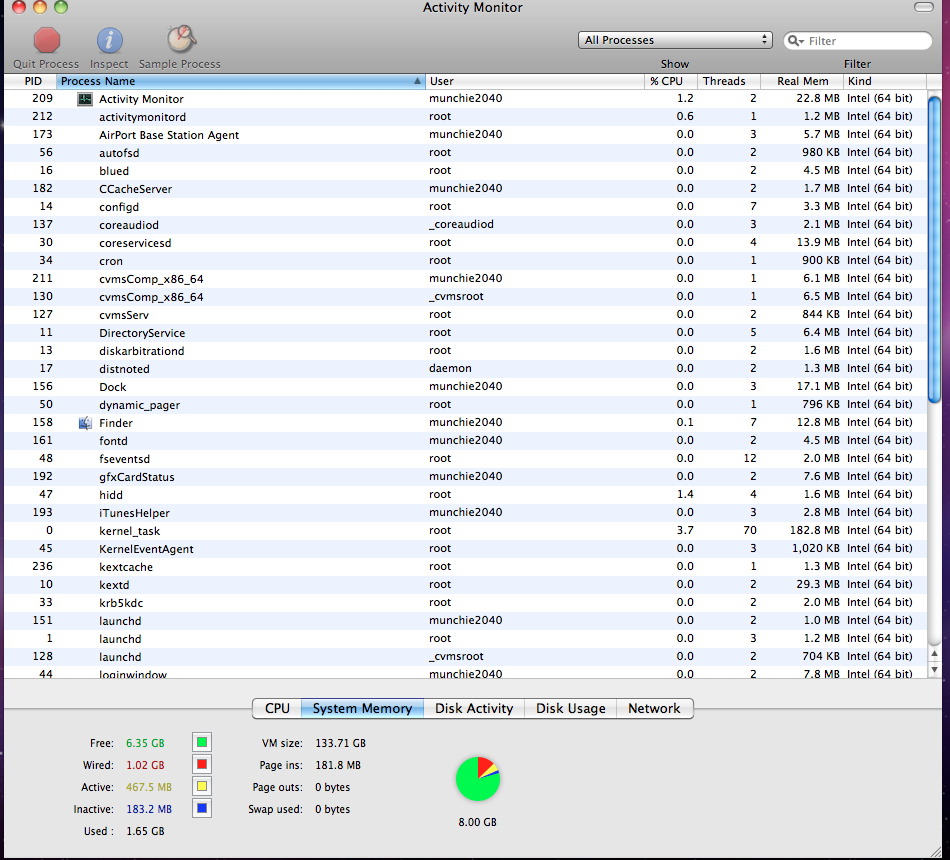Select the distnoted process row
This screenshot has width=950, height=860.
pos(465,368)
